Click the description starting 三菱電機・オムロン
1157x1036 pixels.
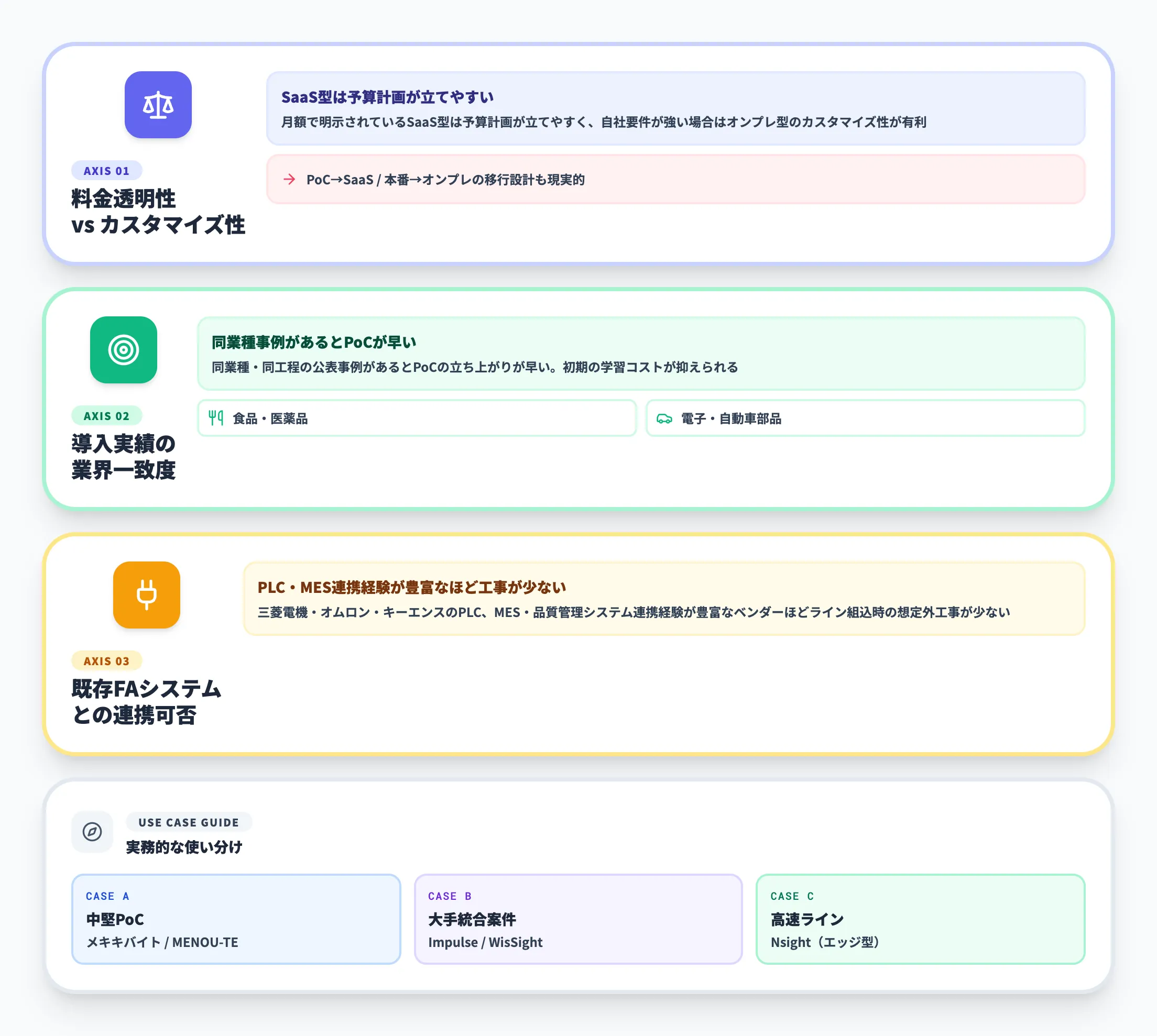pyautogui.click(x=634, y=612)
